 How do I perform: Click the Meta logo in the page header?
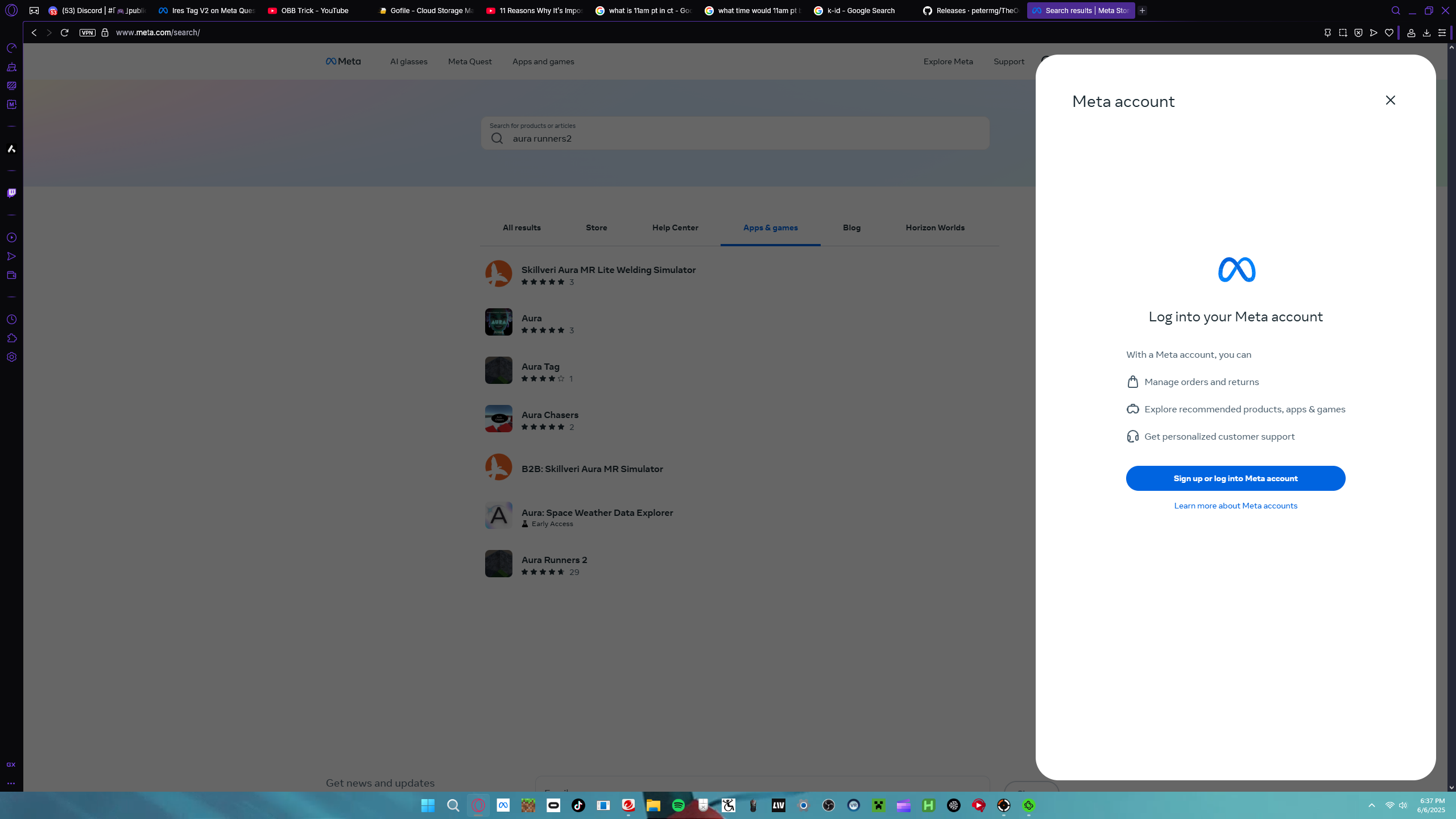pos(343,61)
